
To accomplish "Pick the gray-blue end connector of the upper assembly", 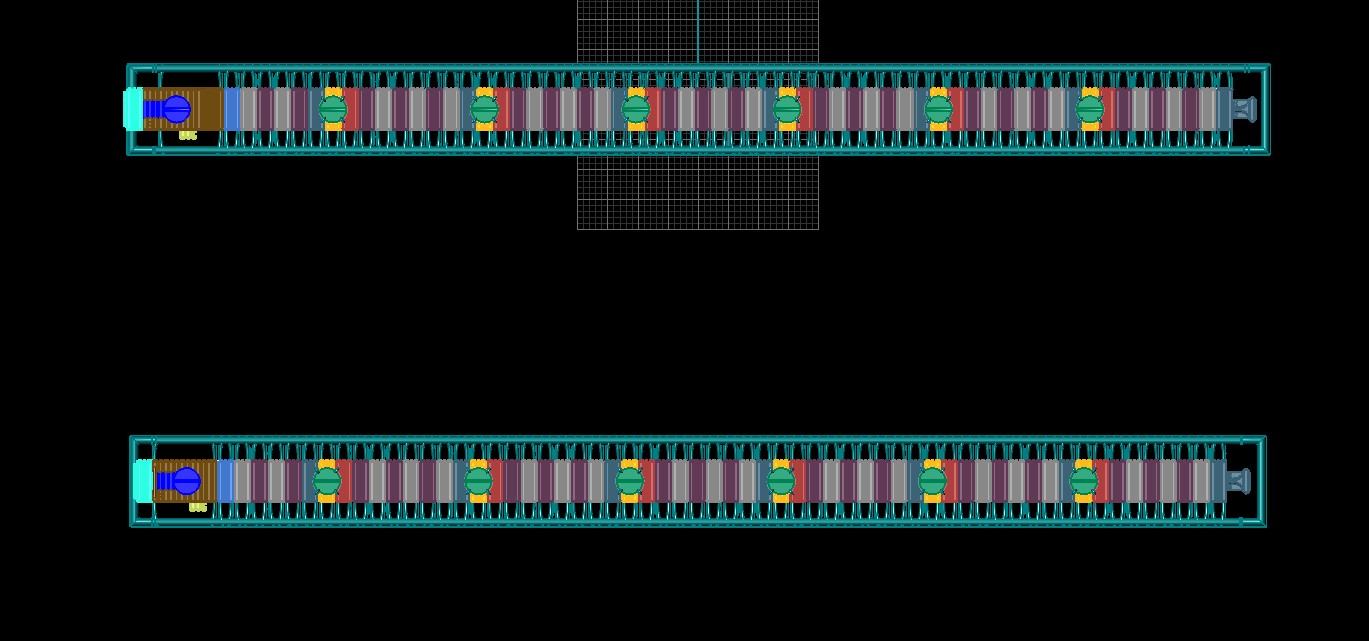I will (x=1244, y=109).
